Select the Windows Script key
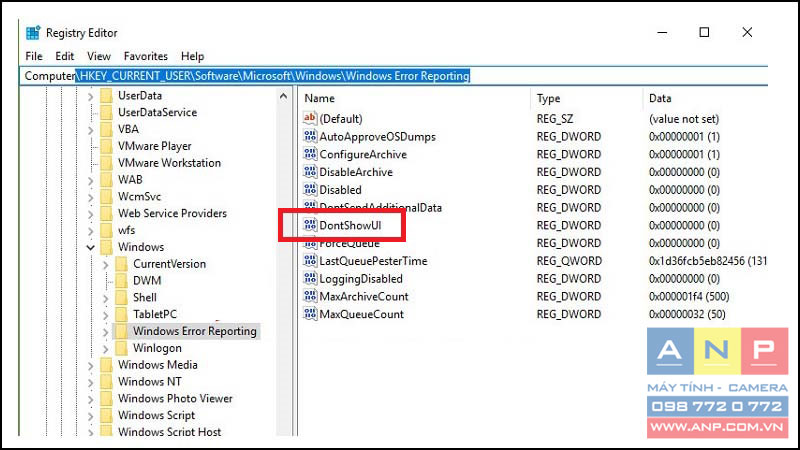The height and width of the screenshot is (450, 800). [x=156, y=415]
